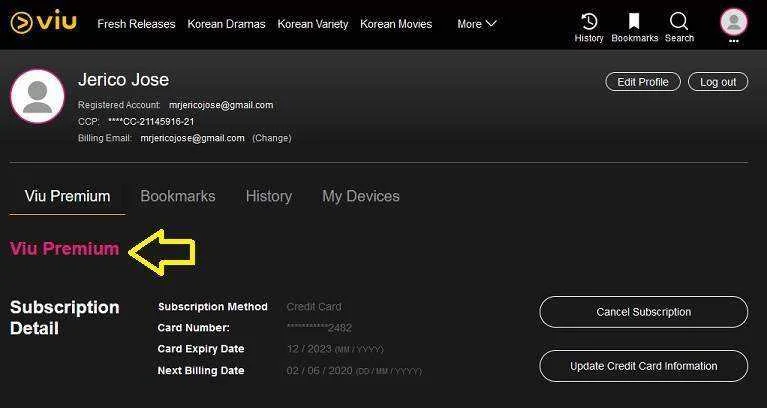Expand the More dropdown menu
The image size is (767, 408).
click(x=477, y=24)
